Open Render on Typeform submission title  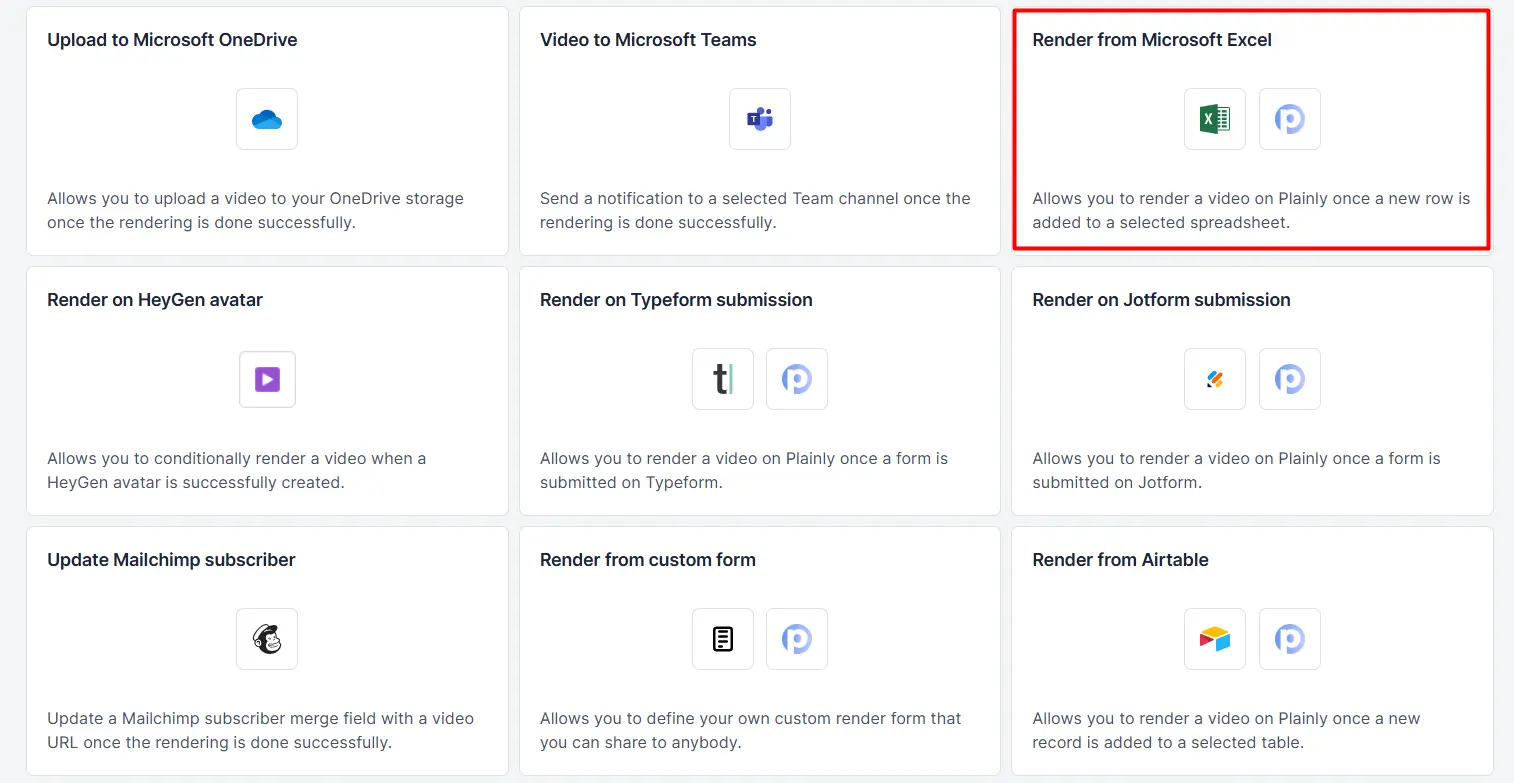pos(676,300)
